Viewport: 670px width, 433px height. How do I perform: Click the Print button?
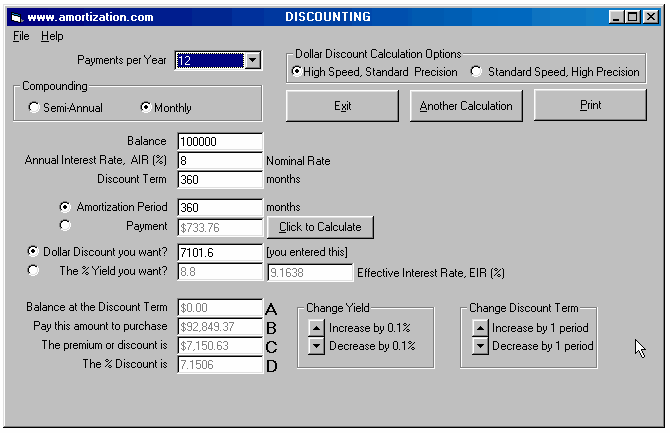590,106
